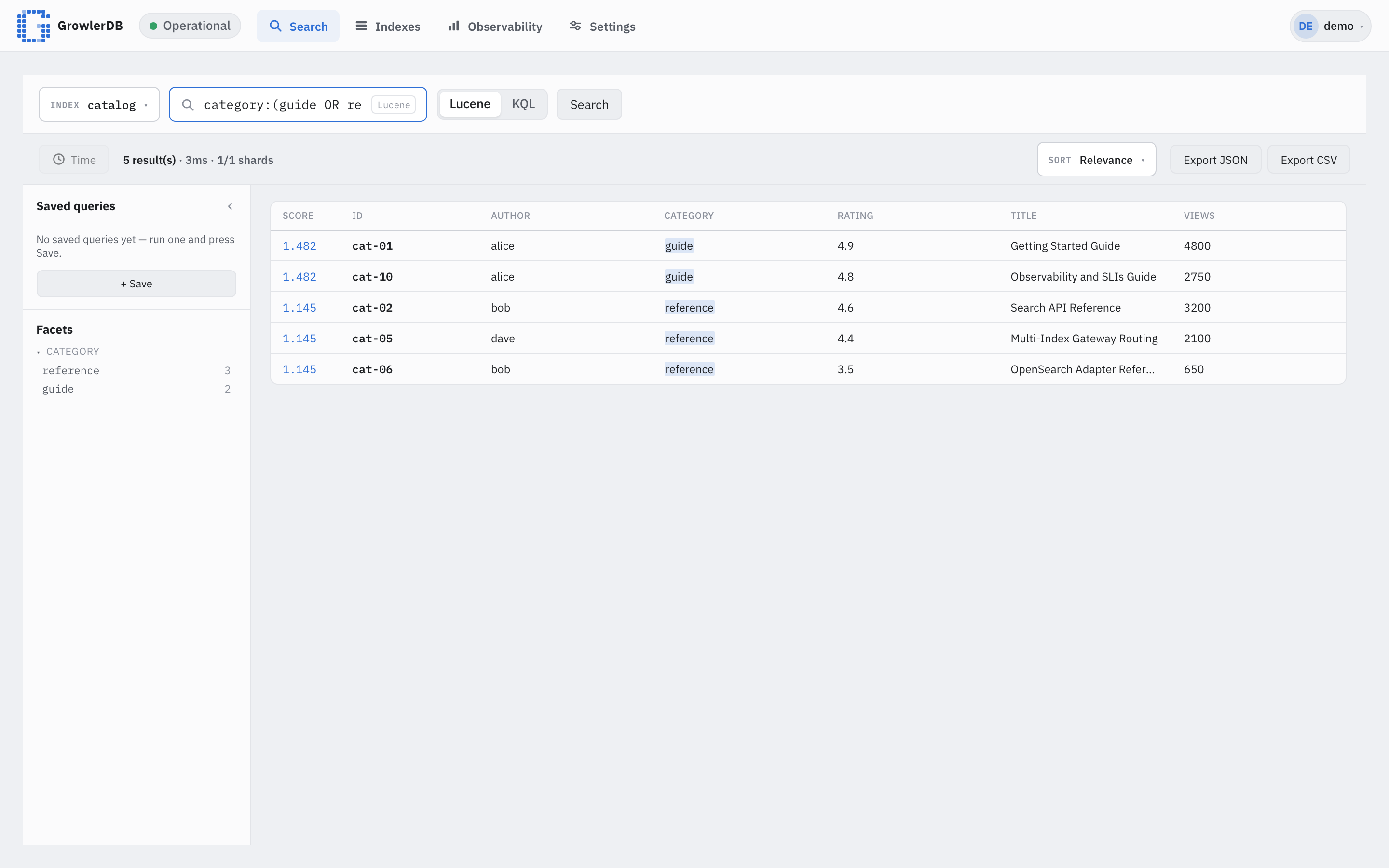Viewport: 1389px width, 868px height.
Task: Switch query language to KQL
Action: pyautogui.click(x=523, y=105)
